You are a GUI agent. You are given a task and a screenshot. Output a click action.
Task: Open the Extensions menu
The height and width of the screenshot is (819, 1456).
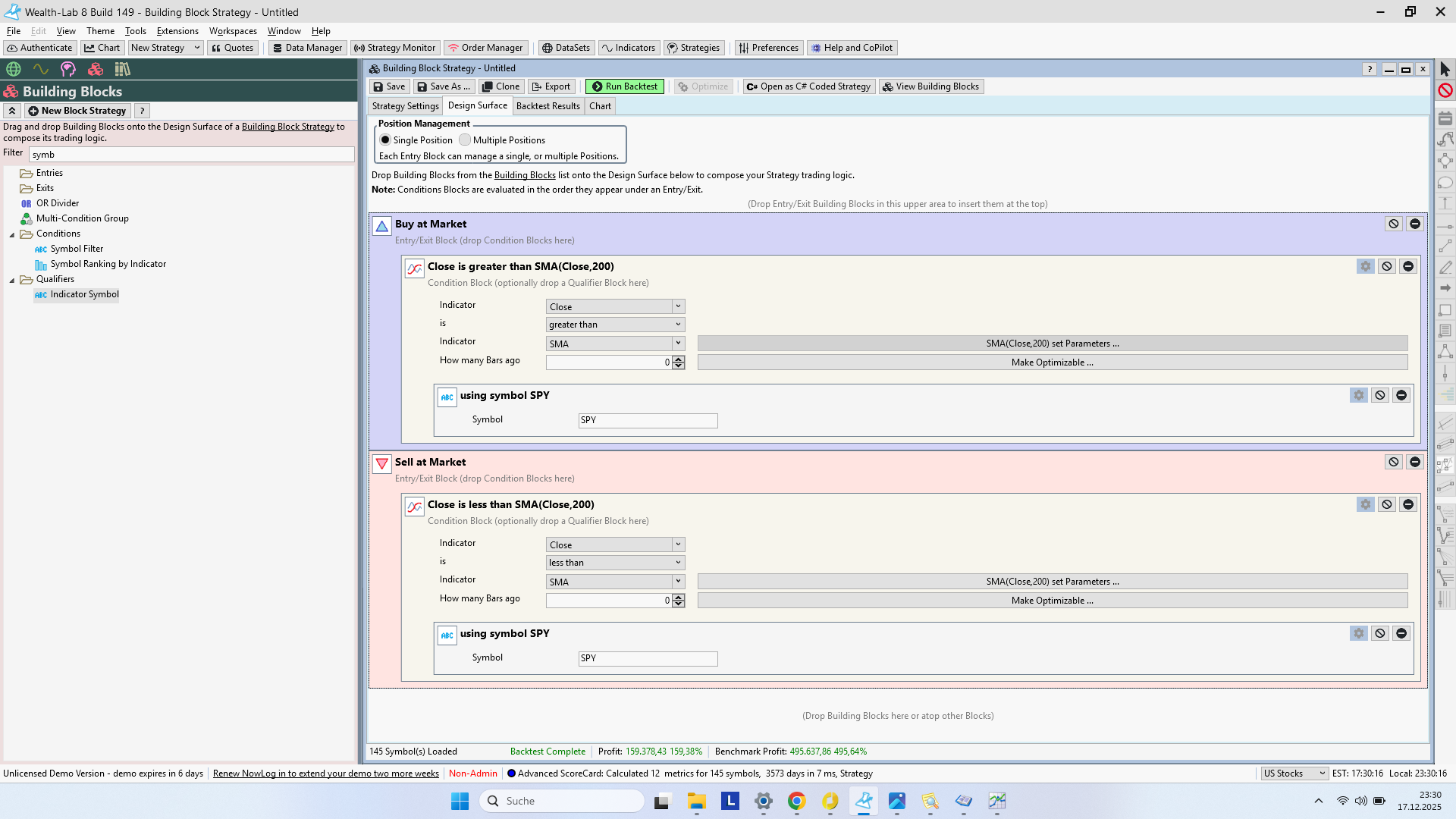coord(177,31)
